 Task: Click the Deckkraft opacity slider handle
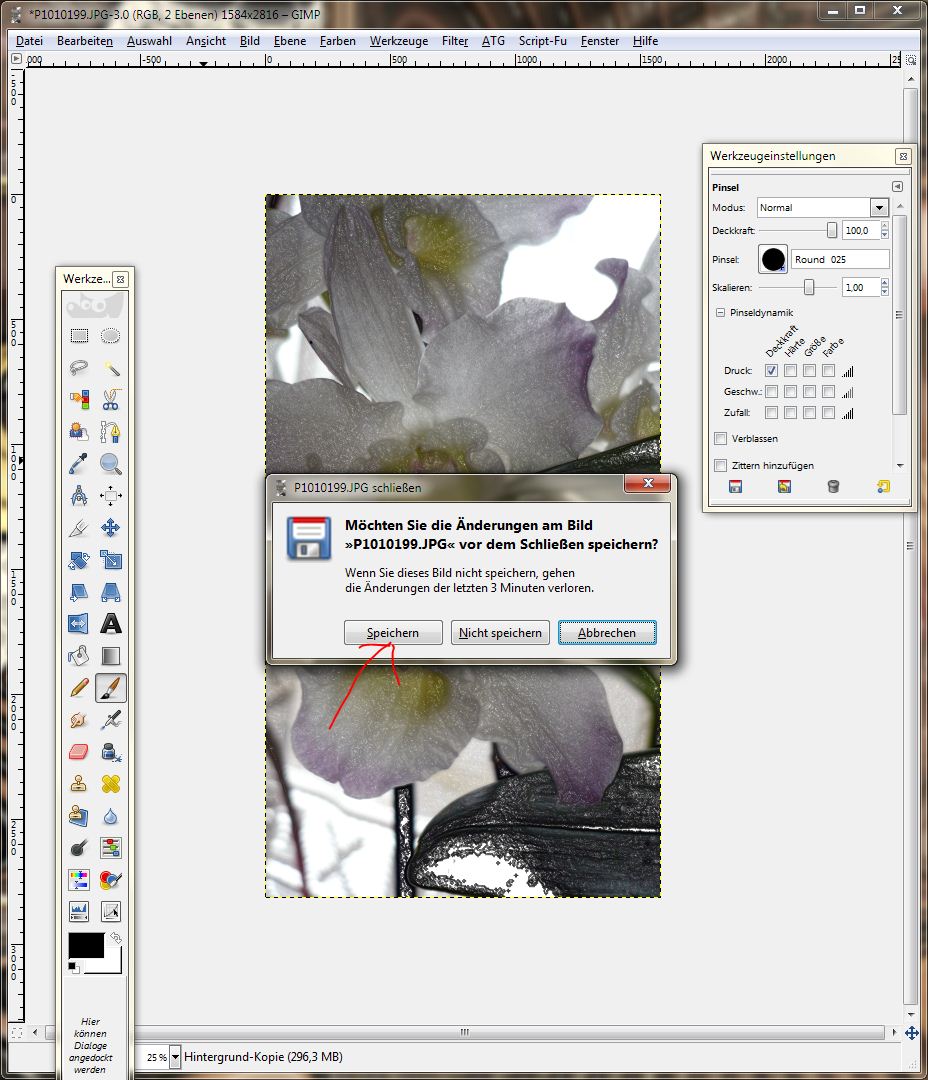coord(831,230)
